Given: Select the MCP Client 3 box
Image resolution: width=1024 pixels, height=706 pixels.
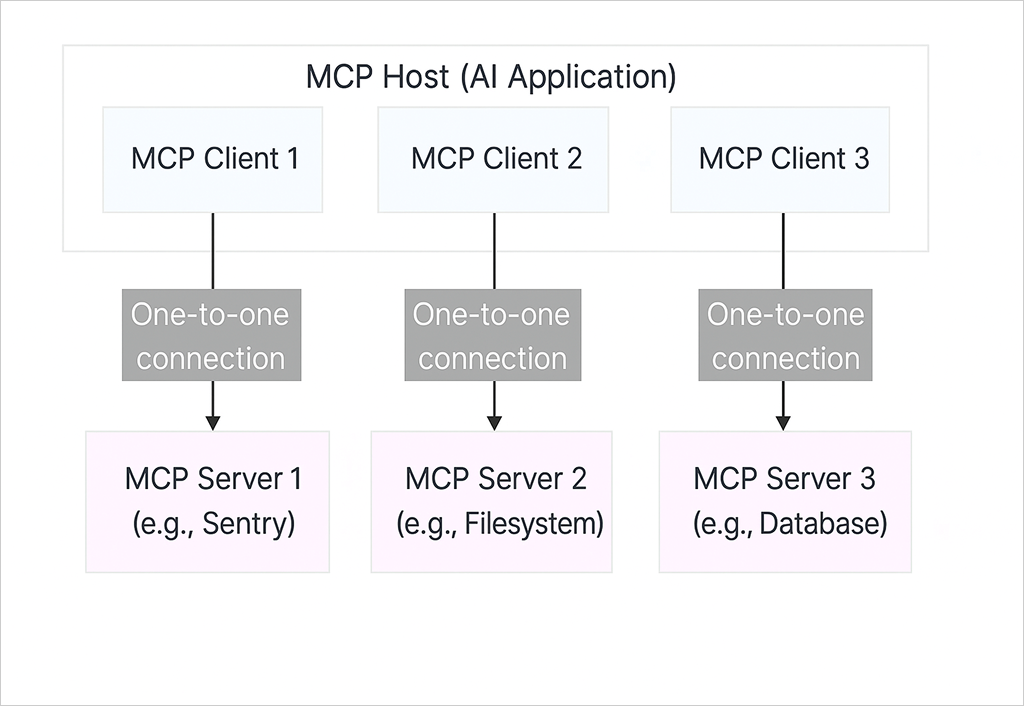Looking at the screenshot, I should [x=780, y=160].
